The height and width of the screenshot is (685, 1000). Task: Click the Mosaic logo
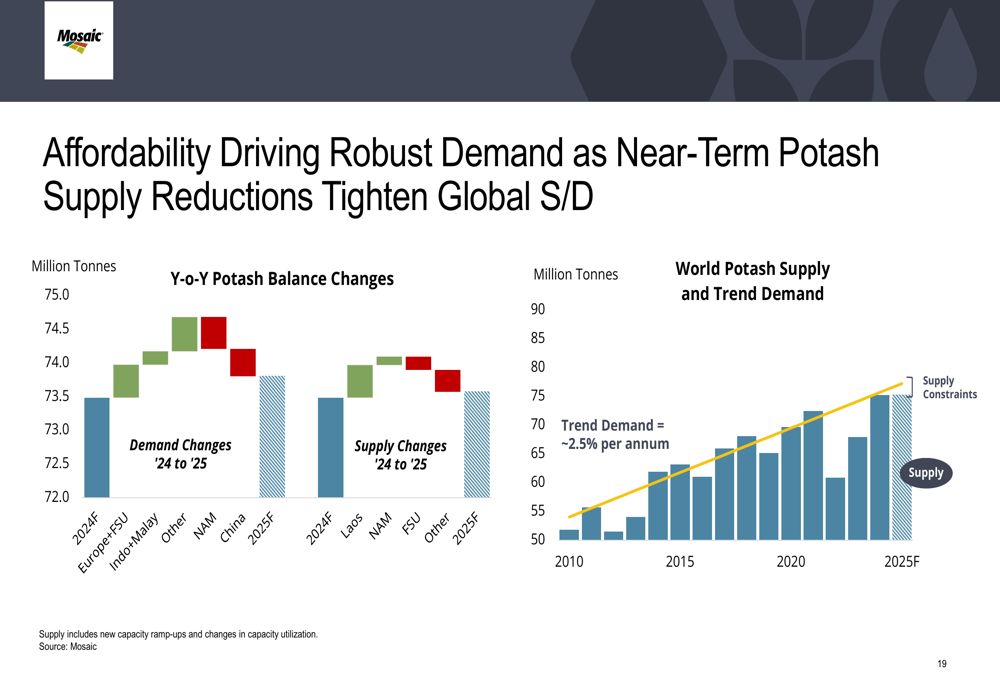pyautogui.click(x=79, y=40)
